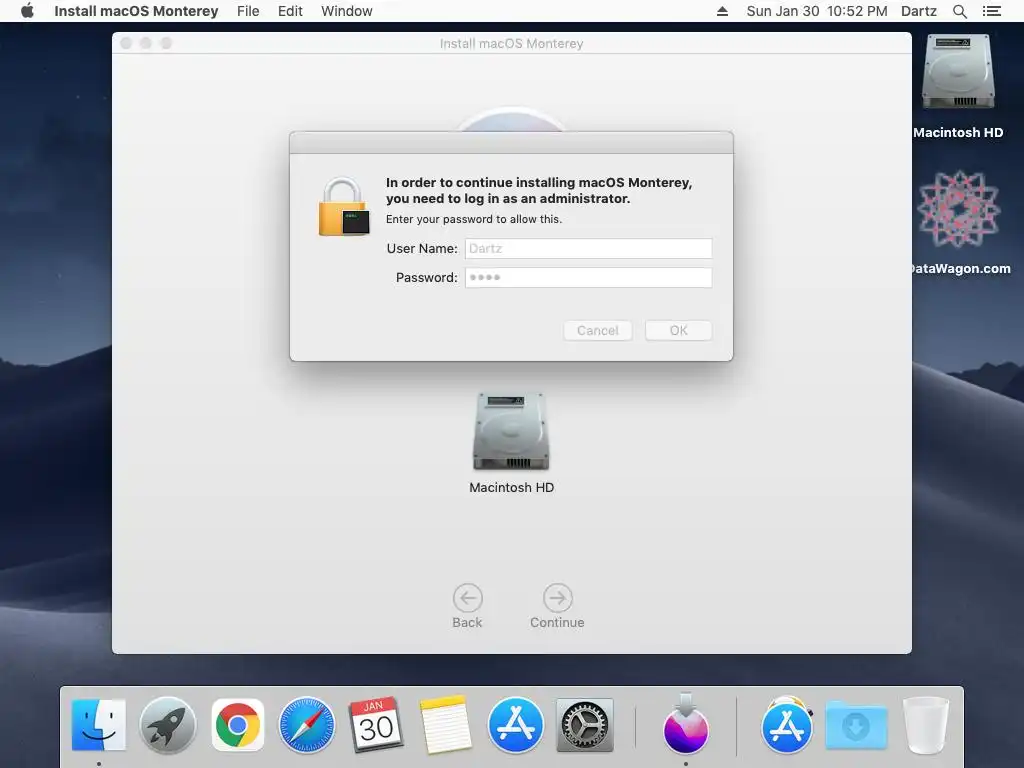Open Calendar from the Dock
Image resolution: width=1024 pixels, height=768 pixels.
(376, 725)
